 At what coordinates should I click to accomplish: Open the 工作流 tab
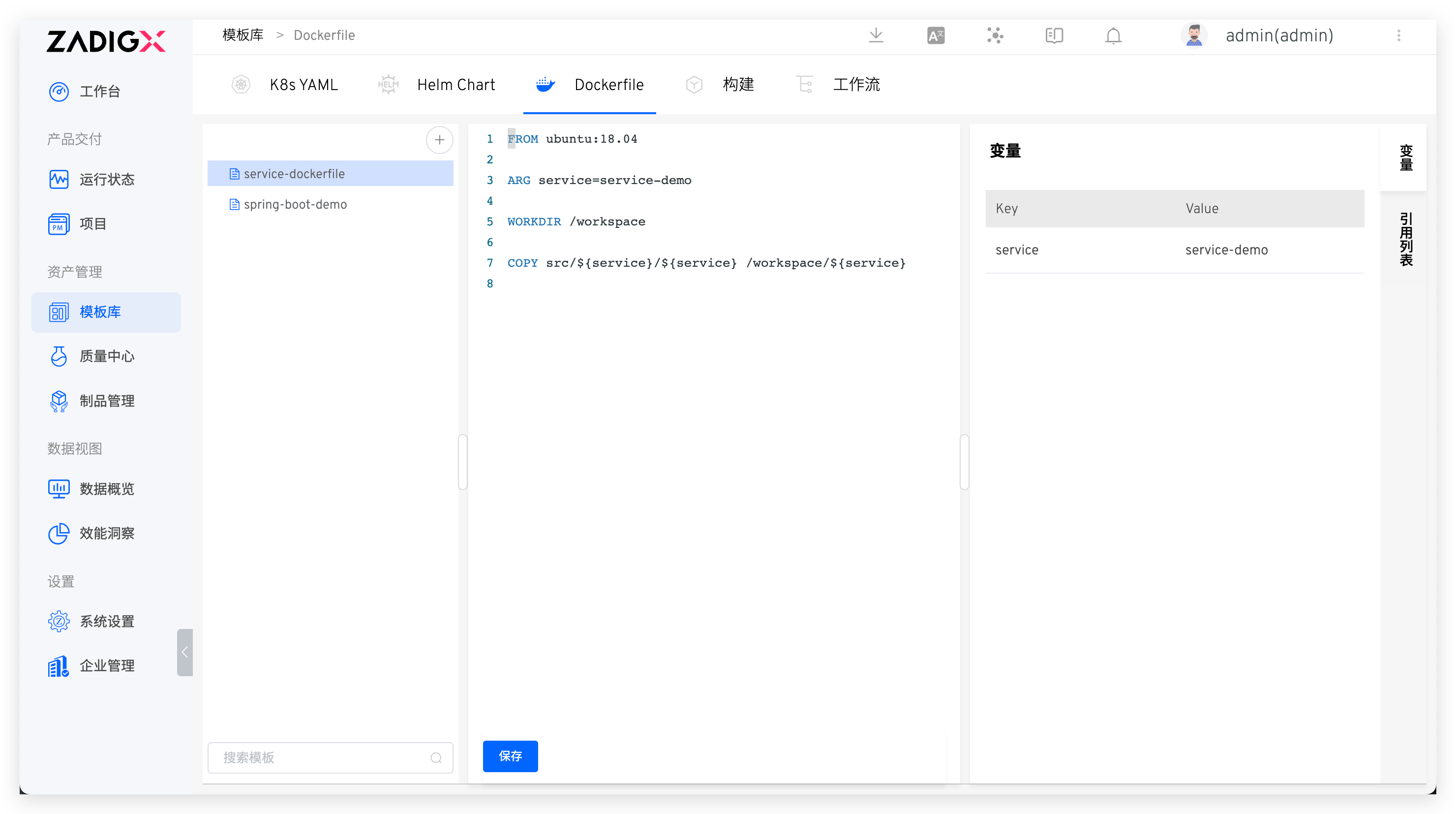(x=856, y=84)
